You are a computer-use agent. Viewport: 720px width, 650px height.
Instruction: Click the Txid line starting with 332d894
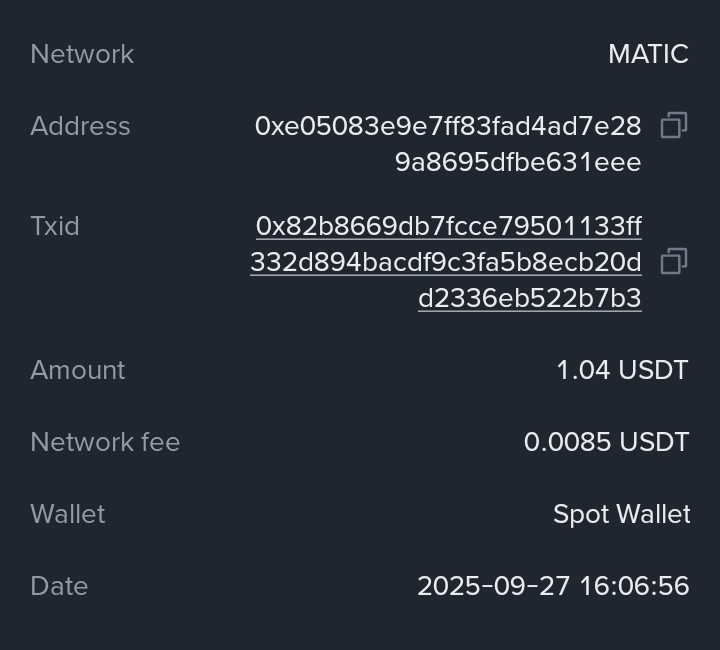(x=446, y=262)
